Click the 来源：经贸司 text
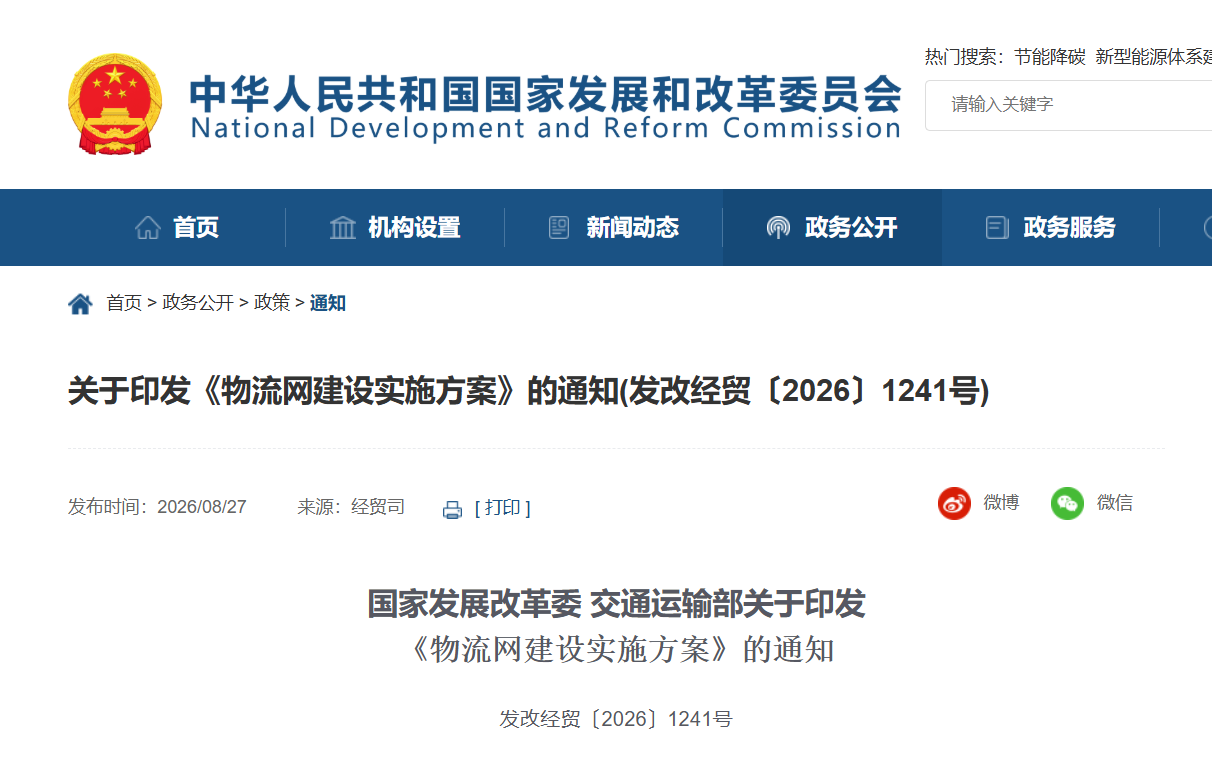Viewport: 1212px width, 769px height. 351,507
